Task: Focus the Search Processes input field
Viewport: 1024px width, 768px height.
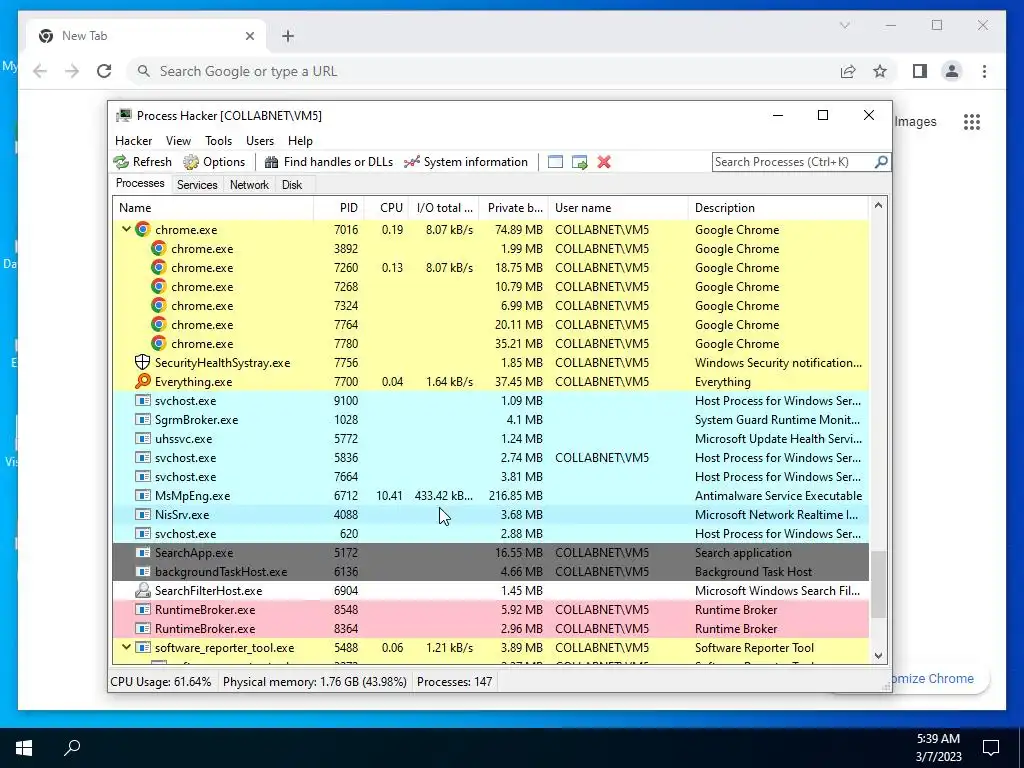Action: point(793,161)
